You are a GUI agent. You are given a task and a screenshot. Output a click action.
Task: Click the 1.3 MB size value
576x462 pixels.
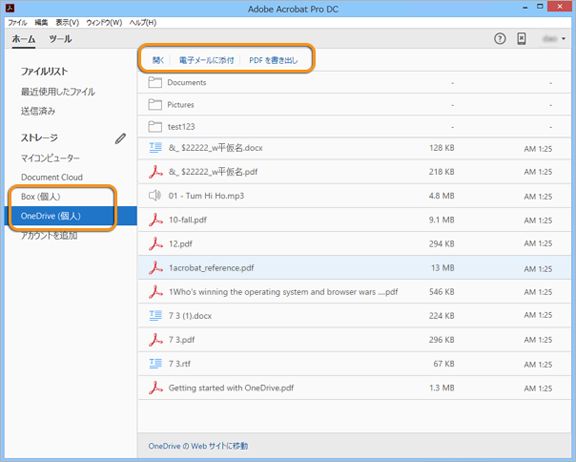442,388
